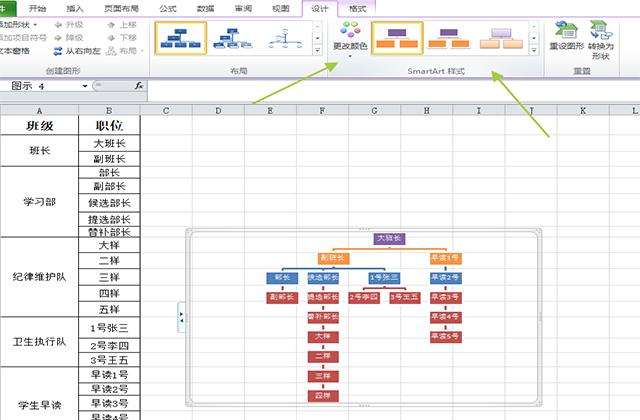Click the 学习部 merged cell

[x=39, y=202]
